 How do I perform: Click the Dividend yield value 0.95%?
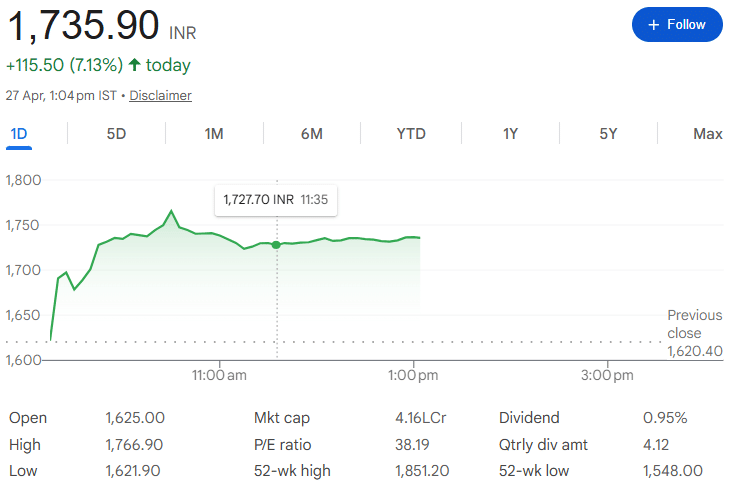pyautogui.click(x=664, y=418)
